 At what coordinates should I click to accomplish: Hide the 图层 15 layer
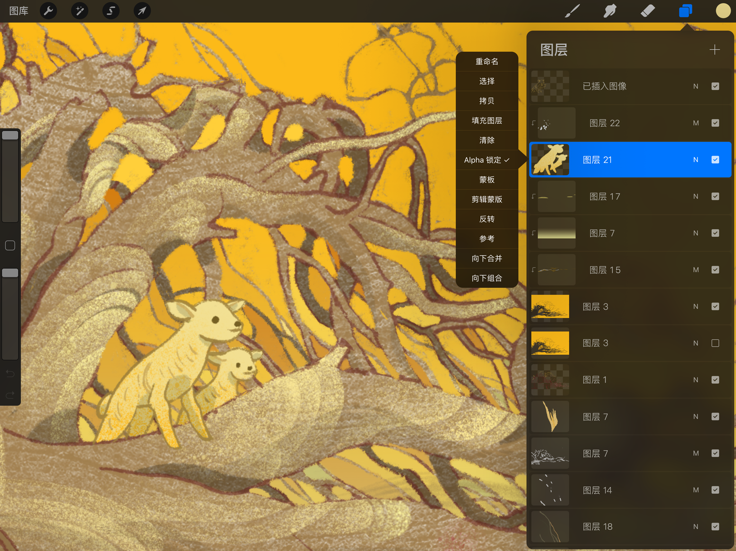tap(715, 270)
